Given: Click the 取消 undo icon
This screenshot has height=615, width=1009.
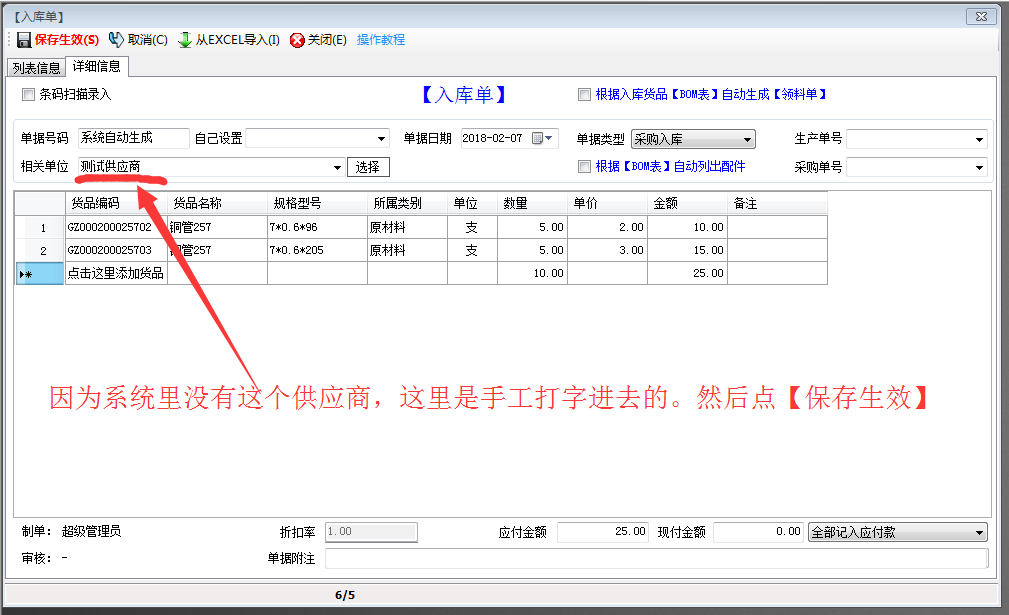Looking at the screenshot, I should (116, 40).
